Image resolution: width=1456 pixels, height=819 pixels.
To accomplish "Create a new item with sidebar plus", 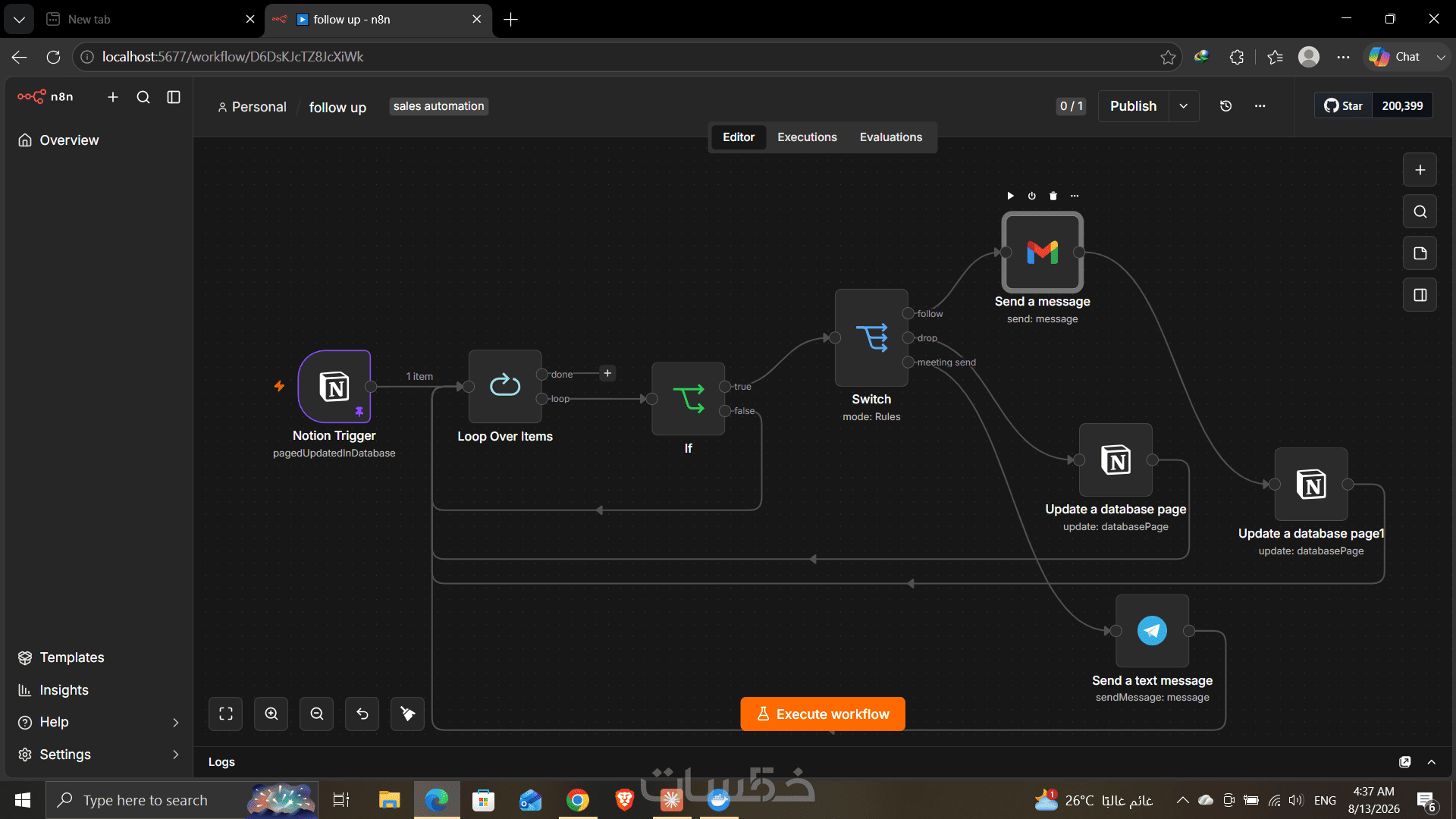I will pyautogui.click(x=113, y=97).
